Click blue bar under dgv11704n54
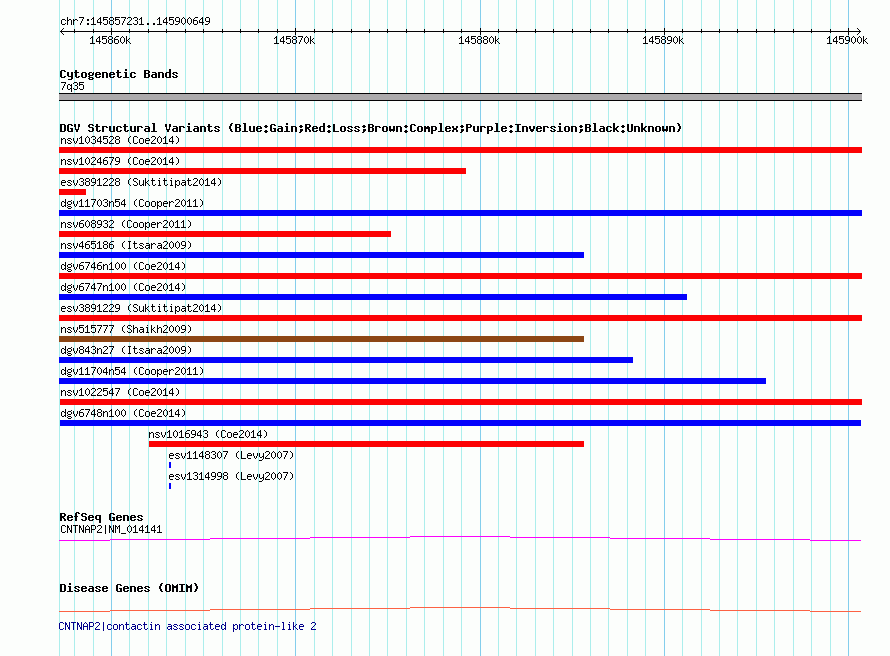The height and width of the screenshot is (656, 890). point(413,381)
